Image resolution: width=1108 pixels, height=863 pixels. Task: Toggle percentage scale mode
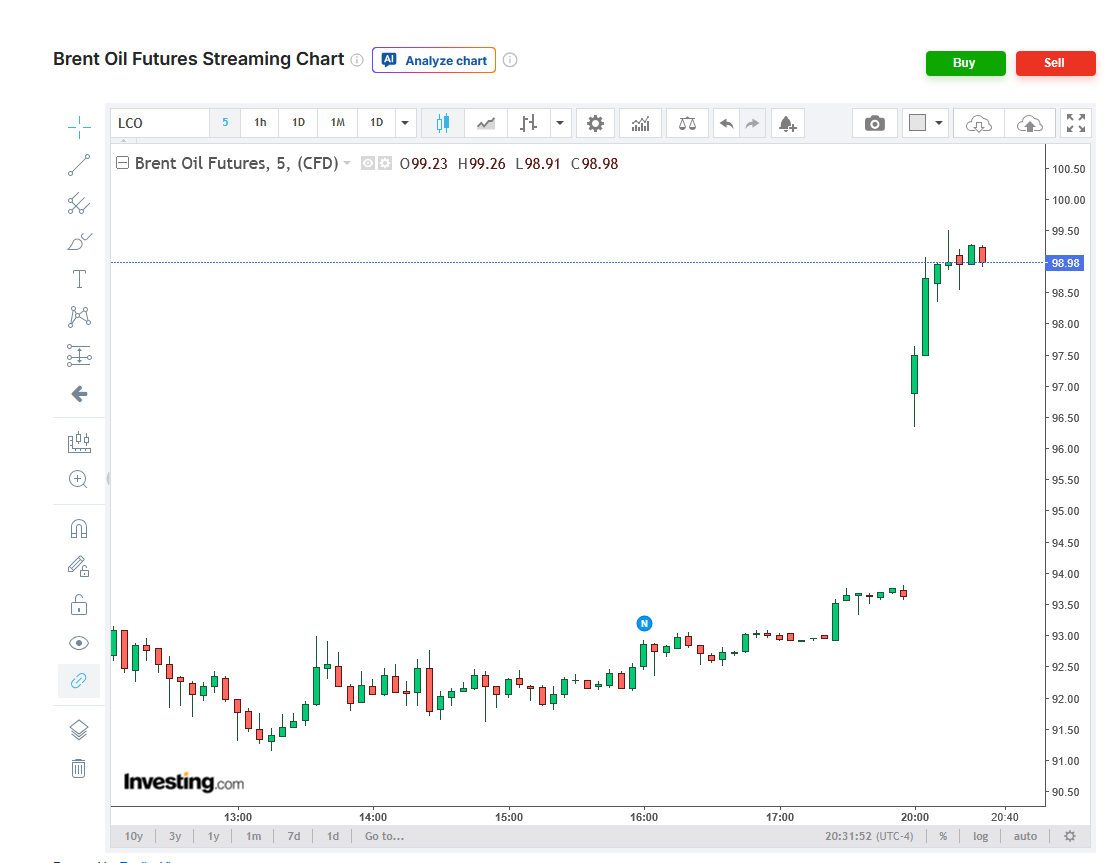(x=943, y=836)
